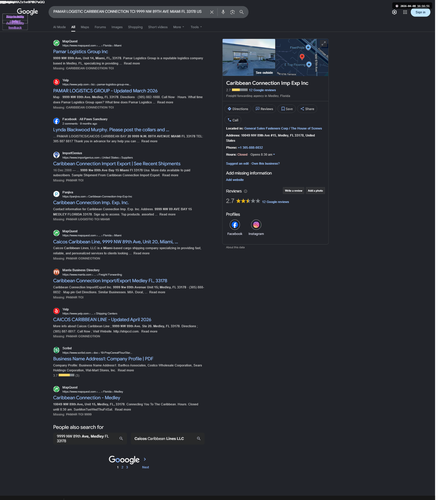The height and width of the screenshot is (500, 440).
Task: Expand the map in knowledge panel
Action: [x=324, y=44]
